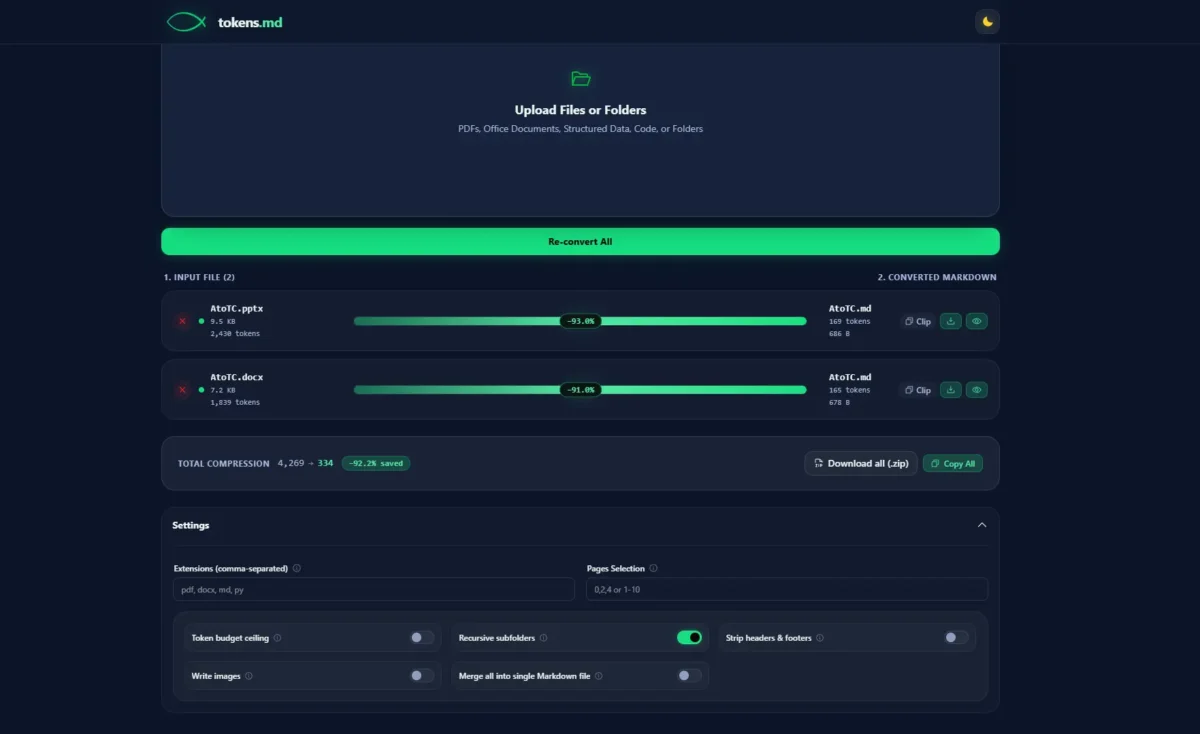Image resolution: width=1200 pixels, height=734 pixels.
Task: Click the -91.0% compression bar
Action: 580,390
